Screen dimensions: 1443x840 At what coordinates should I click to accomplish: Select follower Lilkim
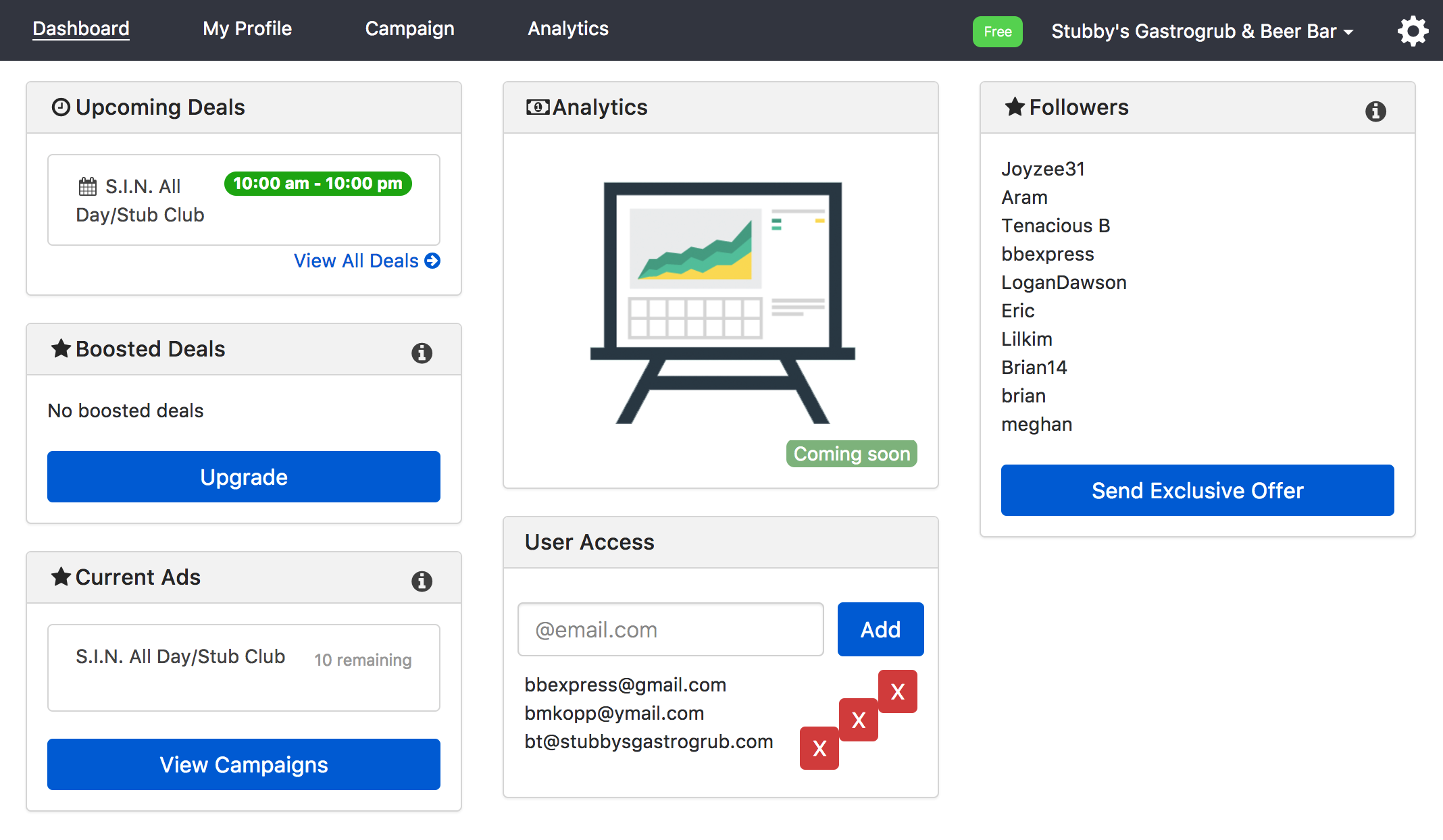click(x=1027, y=339)
